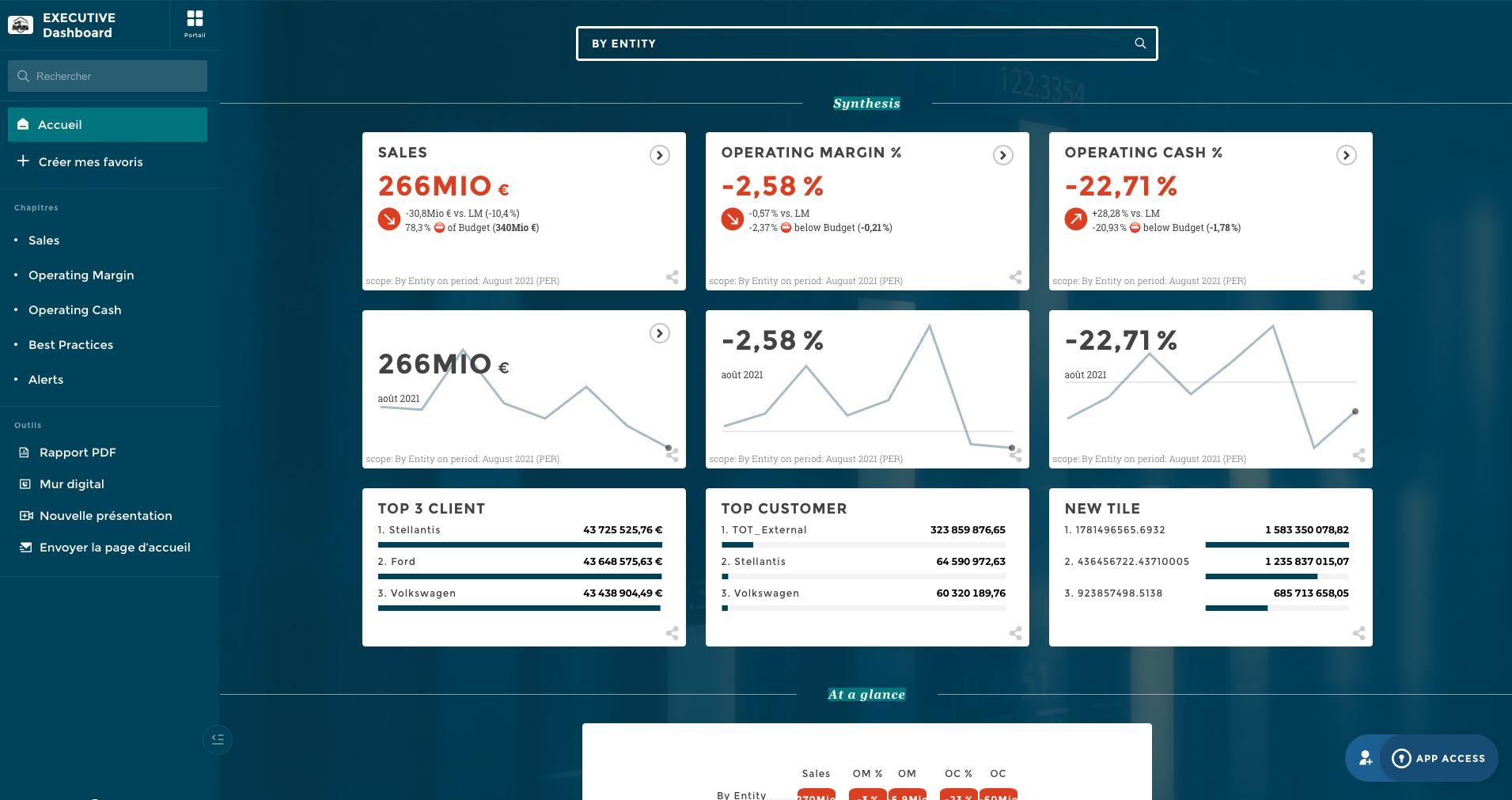Open the Accueil home menu item
The image size is (1512, 800).
tap(108, 125)
